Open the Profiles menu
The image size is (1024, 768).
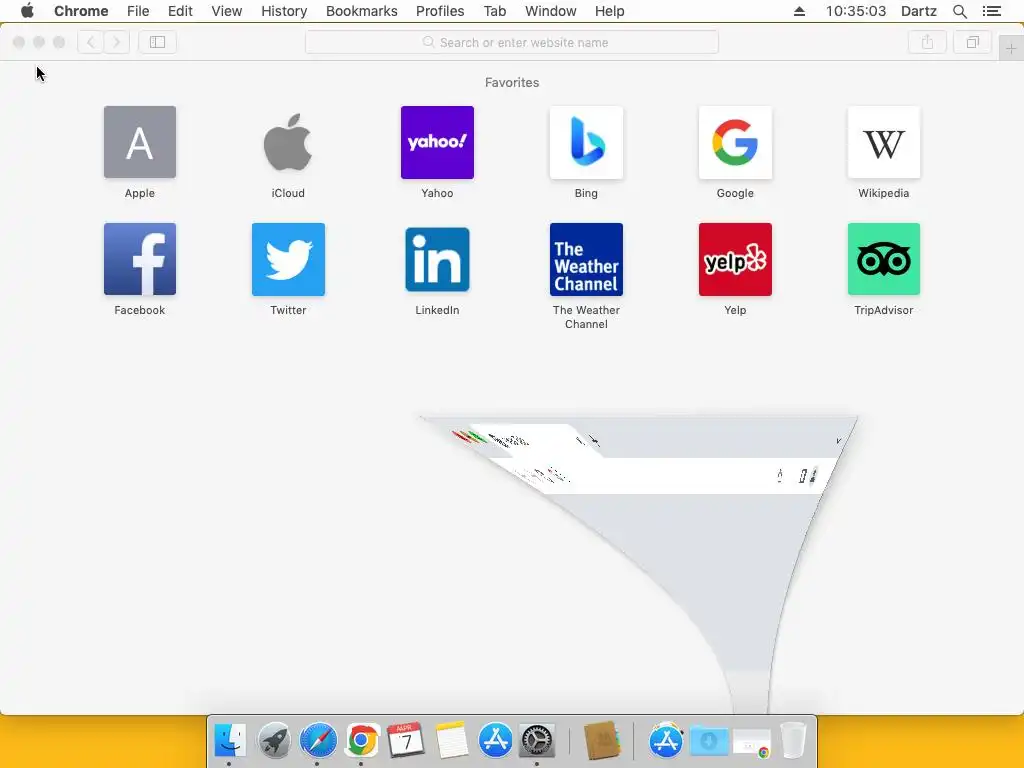click(440, 11)
